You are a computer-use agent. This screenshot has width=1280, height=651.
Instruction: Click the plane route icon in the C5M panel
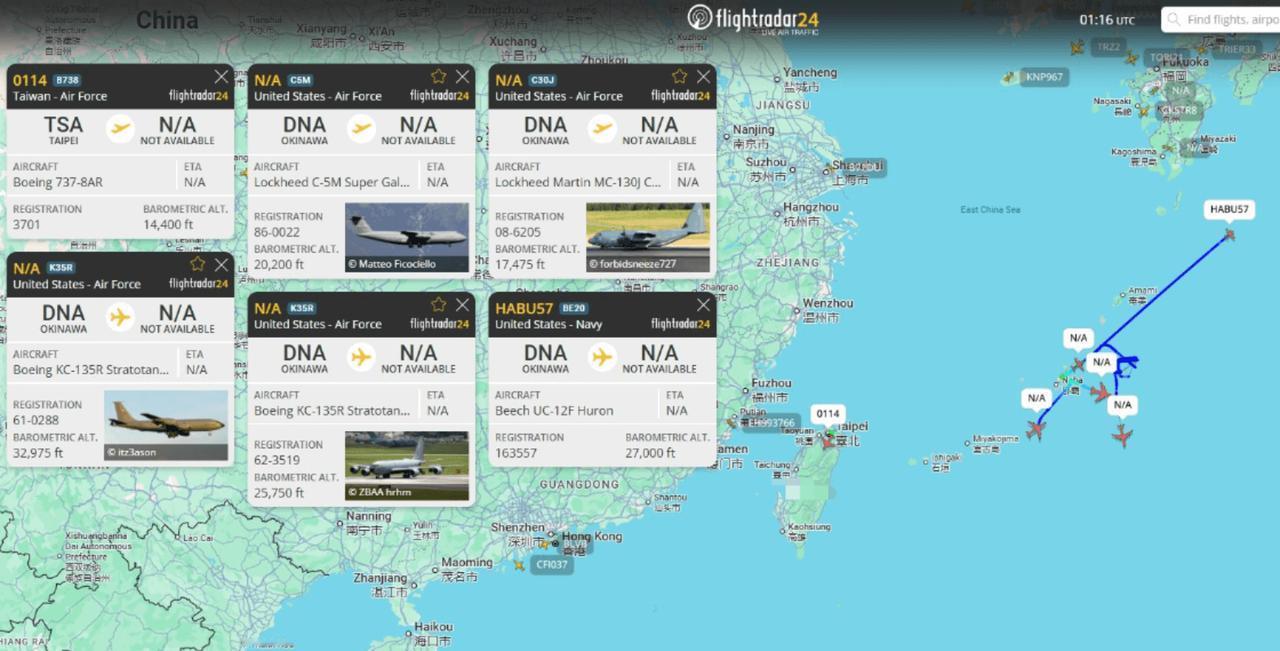tap(361, 129)
